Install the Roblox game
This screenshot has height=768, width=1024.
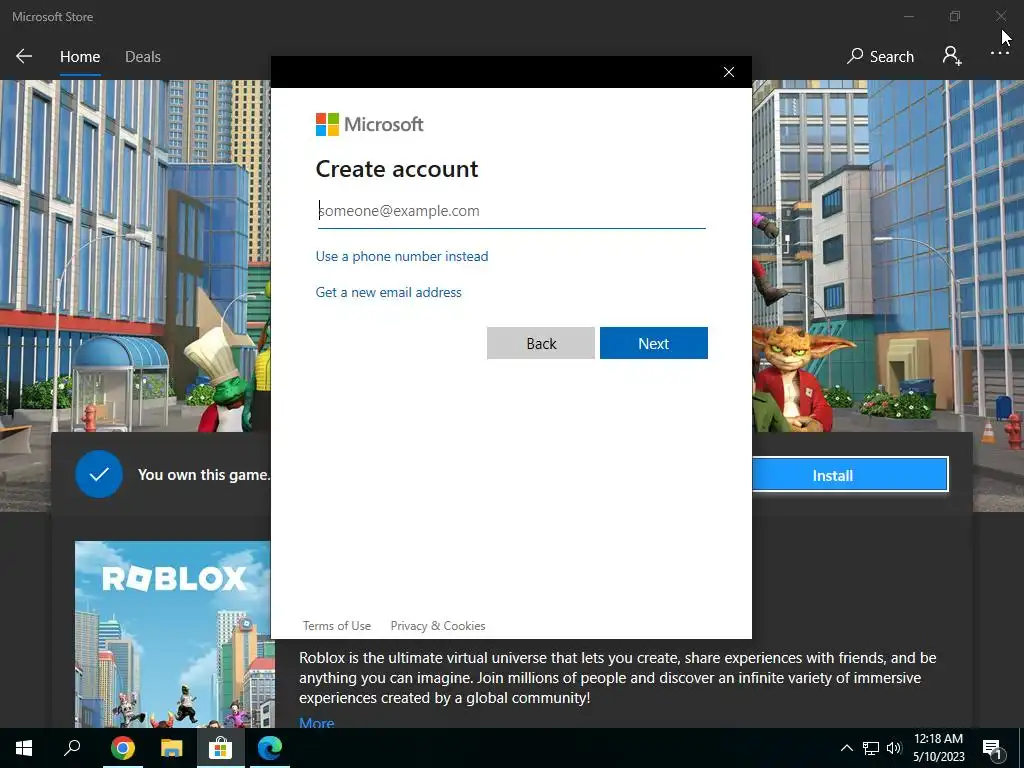[x=850, y=475]
